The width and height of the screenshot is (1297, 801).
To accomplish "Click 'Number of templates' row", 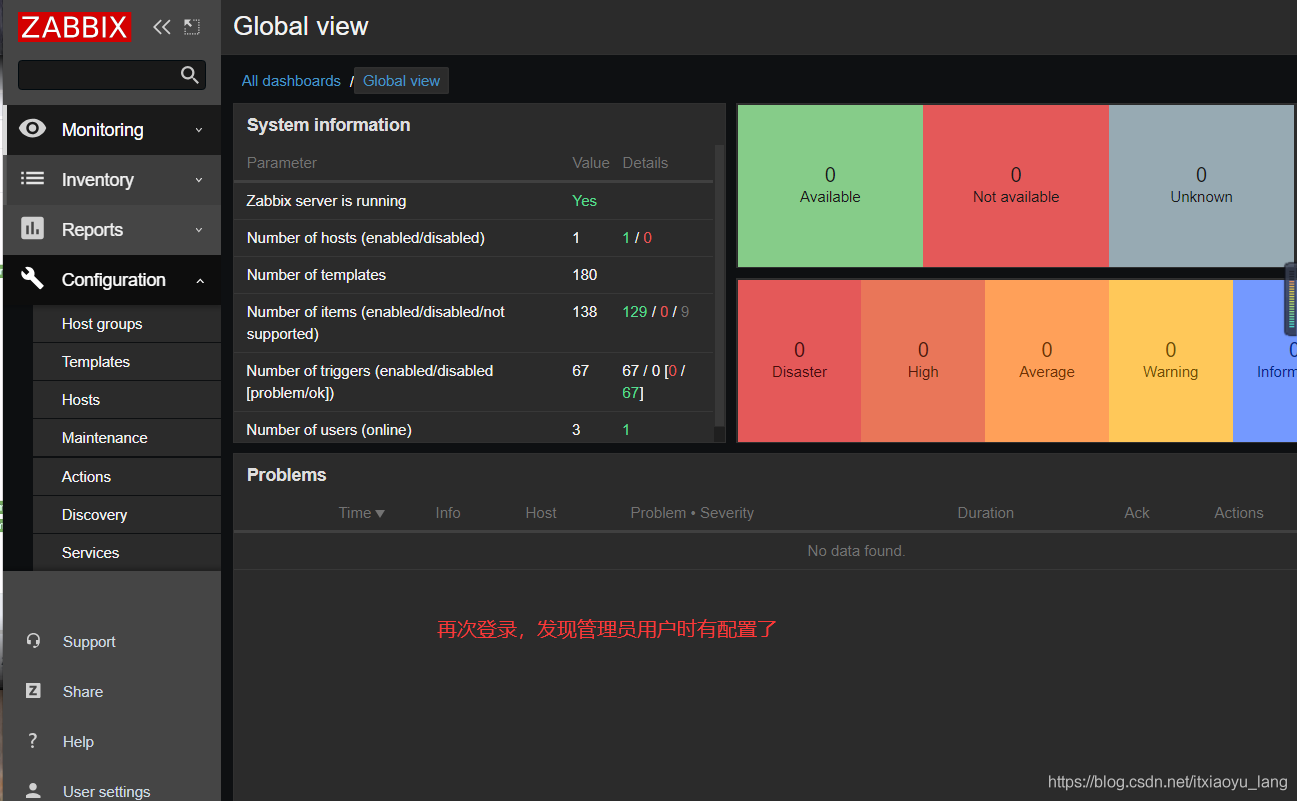I will tap(474, 275).
